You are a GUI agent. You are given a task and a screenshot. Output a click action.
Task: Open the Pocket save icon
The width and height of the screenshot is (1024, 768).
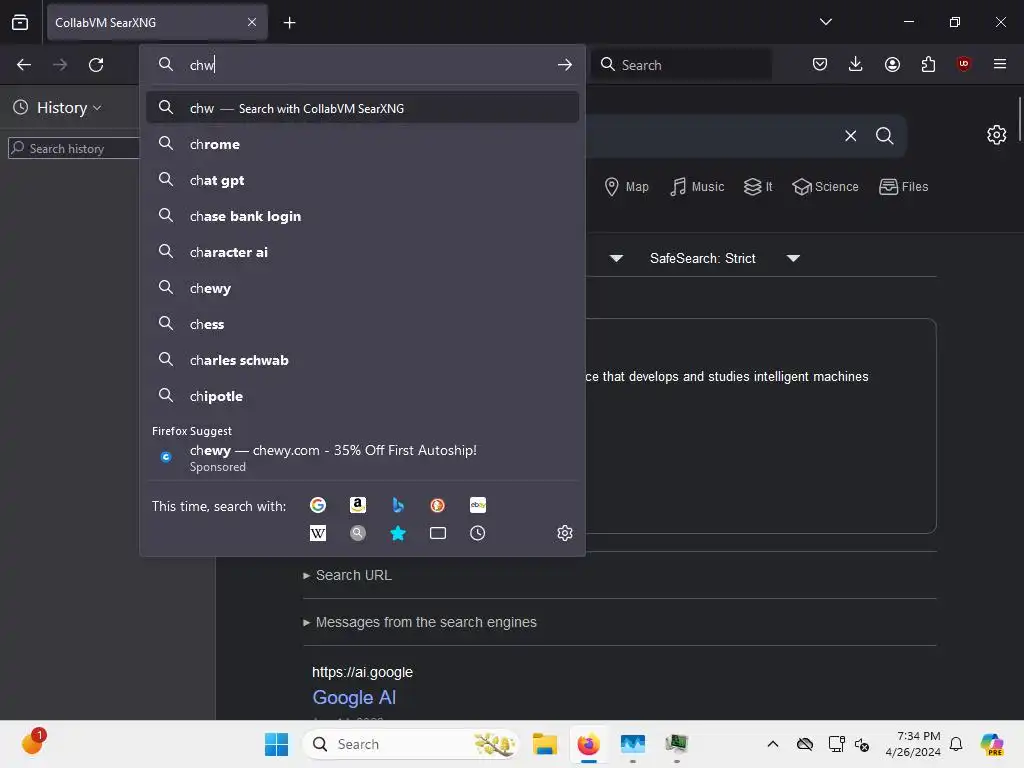point(820,64)
